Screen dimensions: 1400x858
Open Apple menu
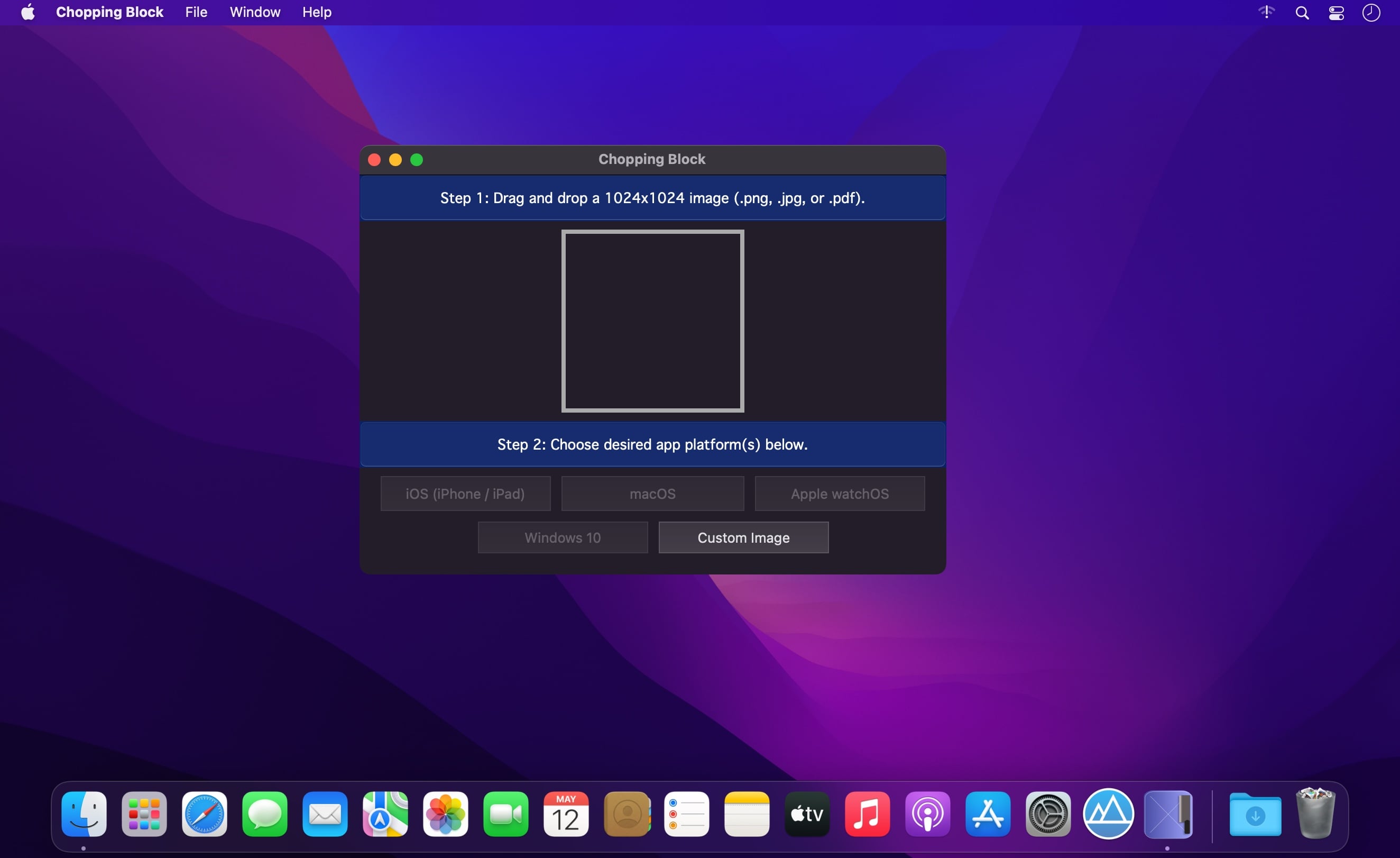point(28,12)
